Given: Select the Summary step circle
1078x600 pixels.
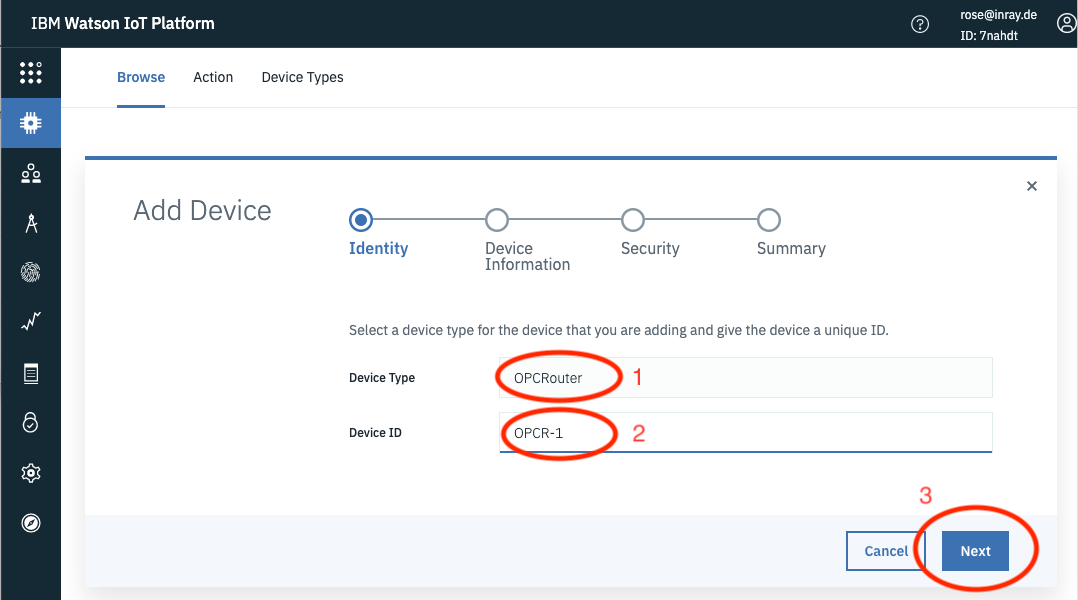Looking at the screenshot, I should point(768,220).
